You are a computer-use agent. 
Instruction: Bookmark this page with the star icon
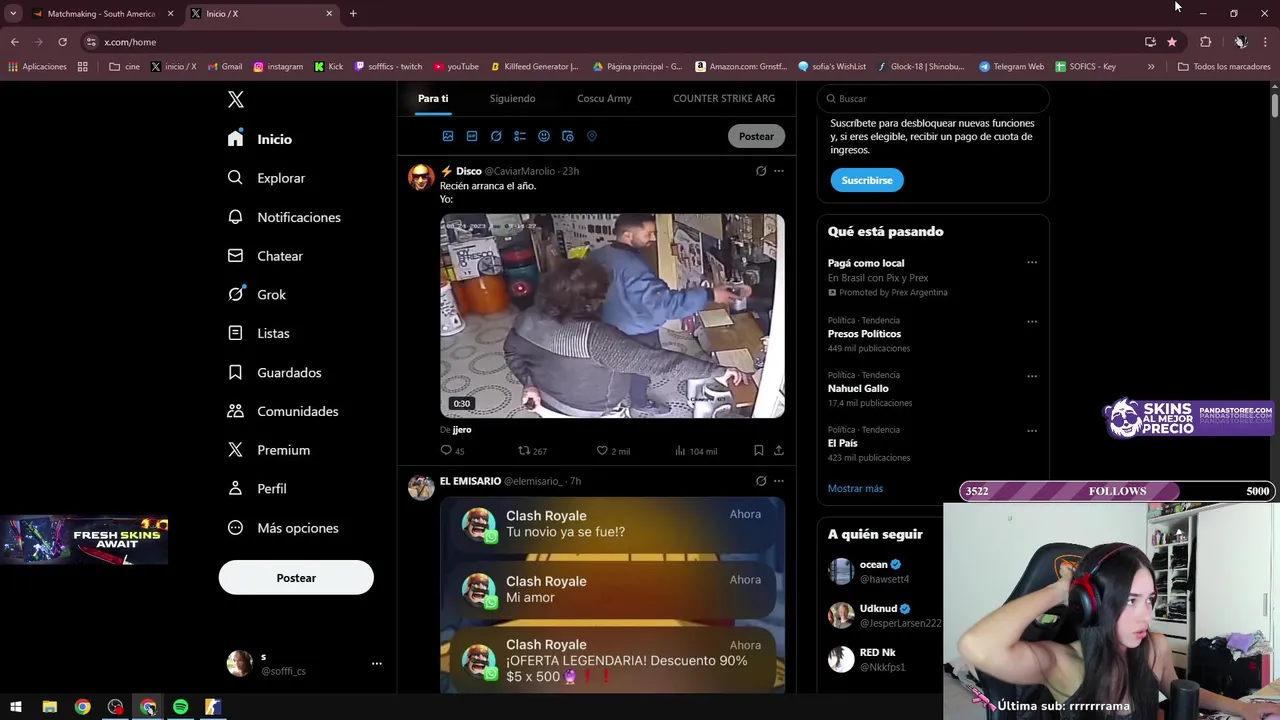click(1172, 42)
